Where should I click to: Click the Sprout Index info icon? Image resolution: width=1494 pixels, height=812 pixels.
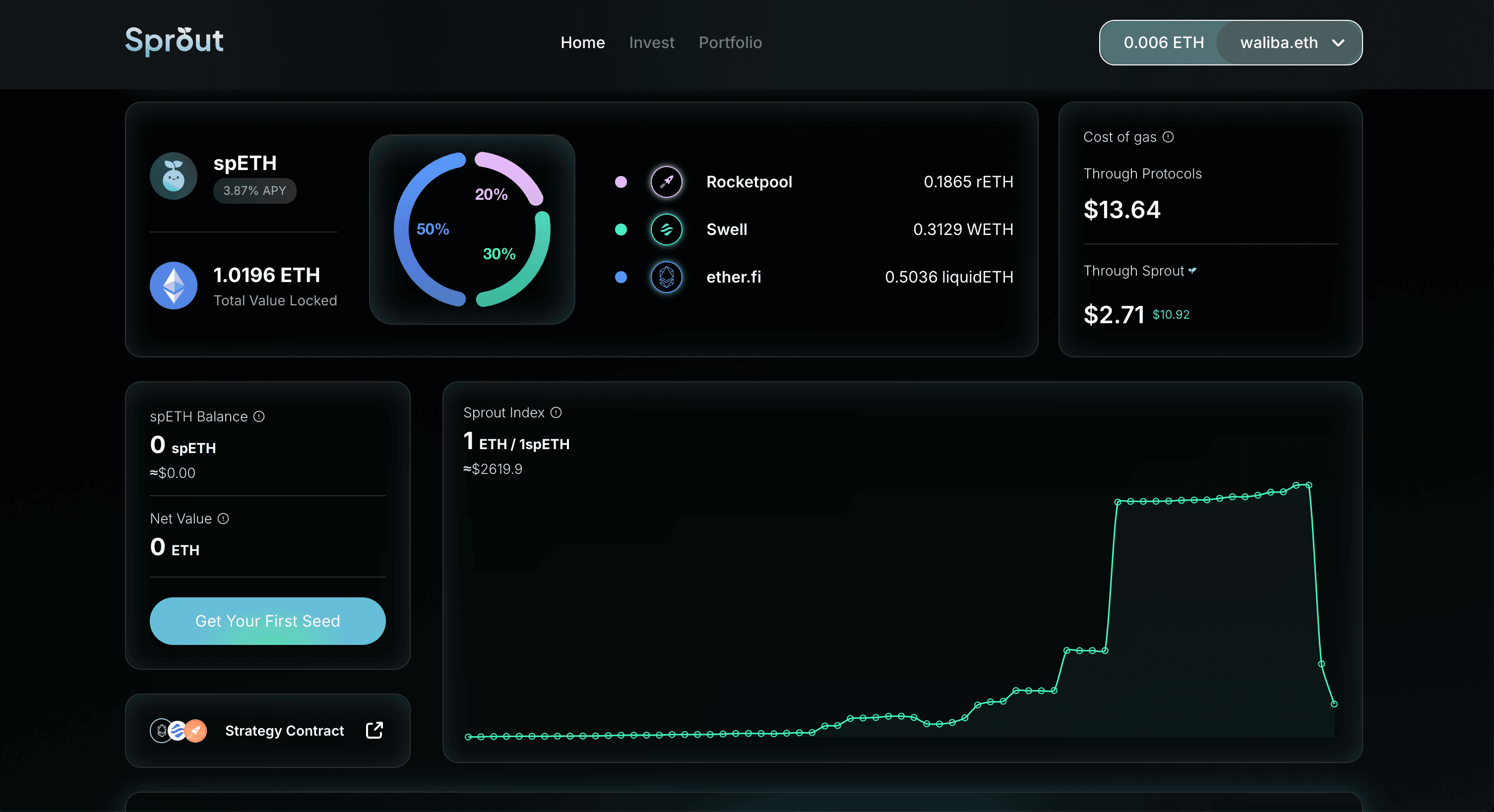click(555, 412)
